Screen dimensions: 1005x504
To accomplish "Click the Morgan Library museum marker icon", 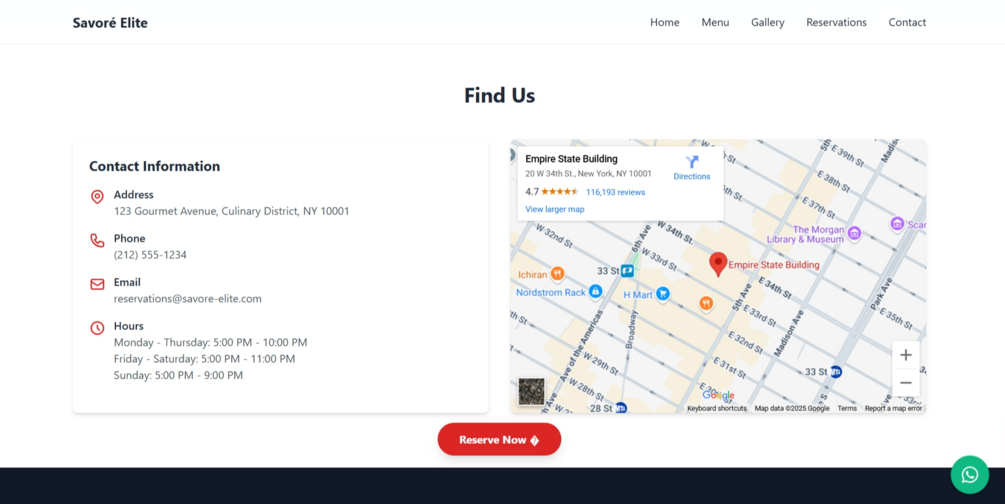I will pos(854,233).
